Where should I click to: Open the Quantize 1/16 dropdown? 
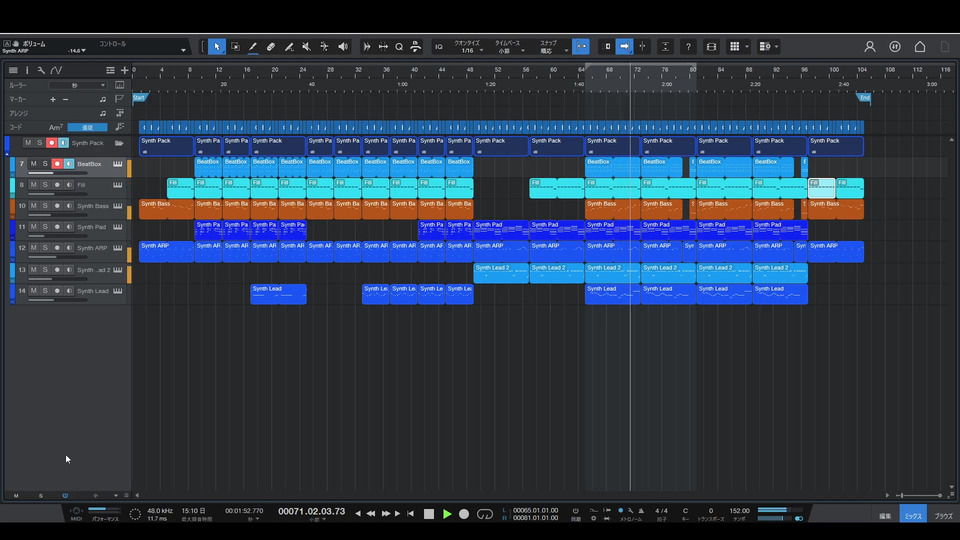[468, 51]
